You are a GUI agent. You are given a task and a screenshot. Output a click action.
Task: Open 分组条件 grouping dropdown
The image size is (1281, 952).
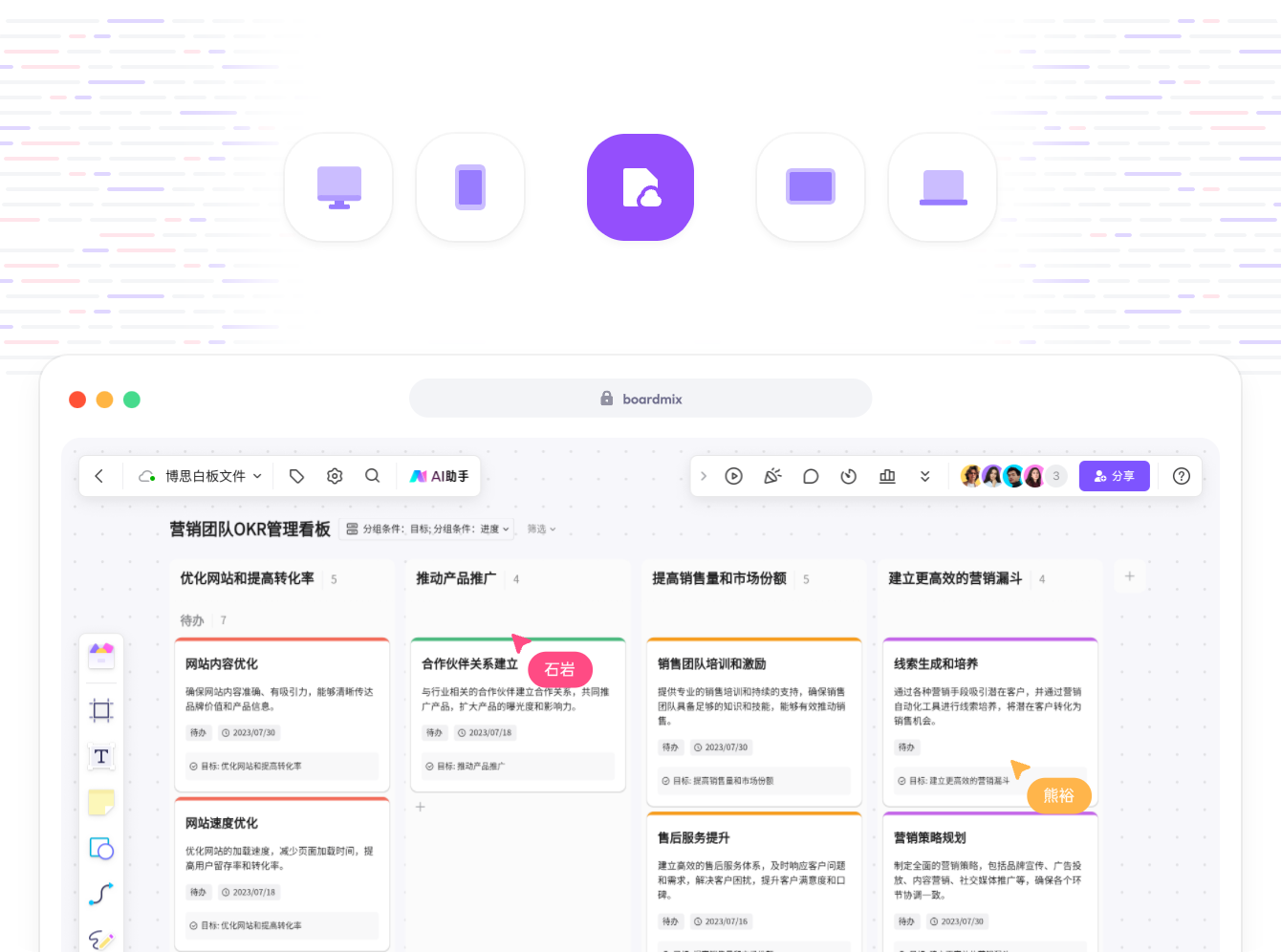tap(428, 529)
